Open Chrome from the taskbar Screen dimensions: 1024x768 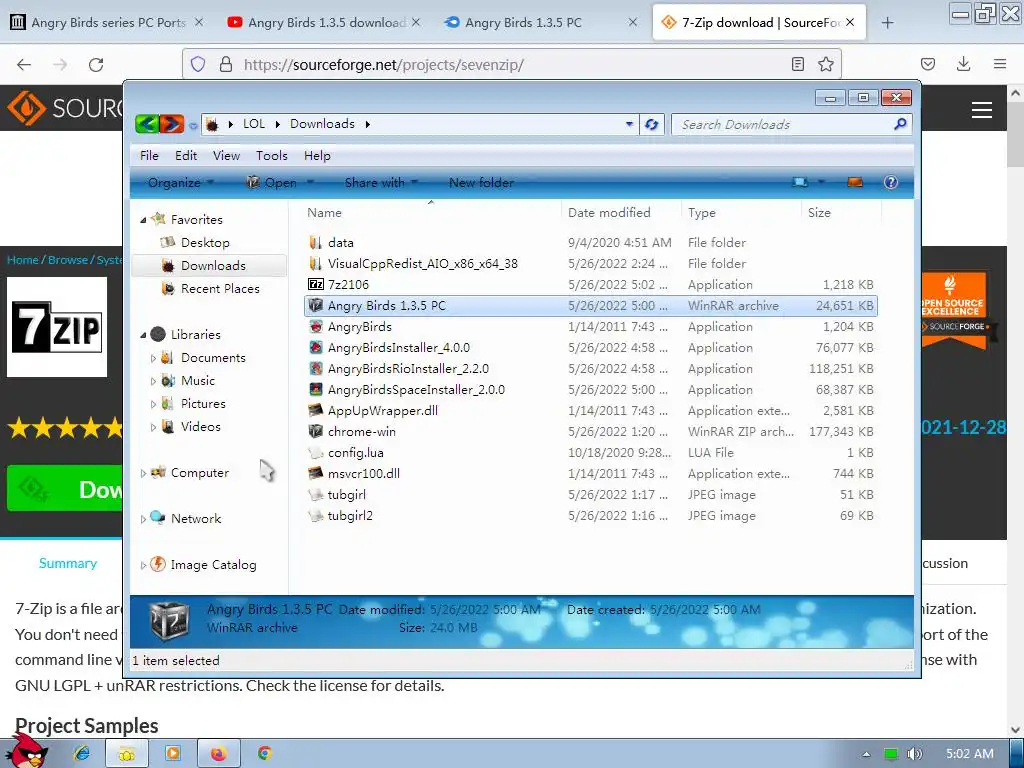[264, 754]
